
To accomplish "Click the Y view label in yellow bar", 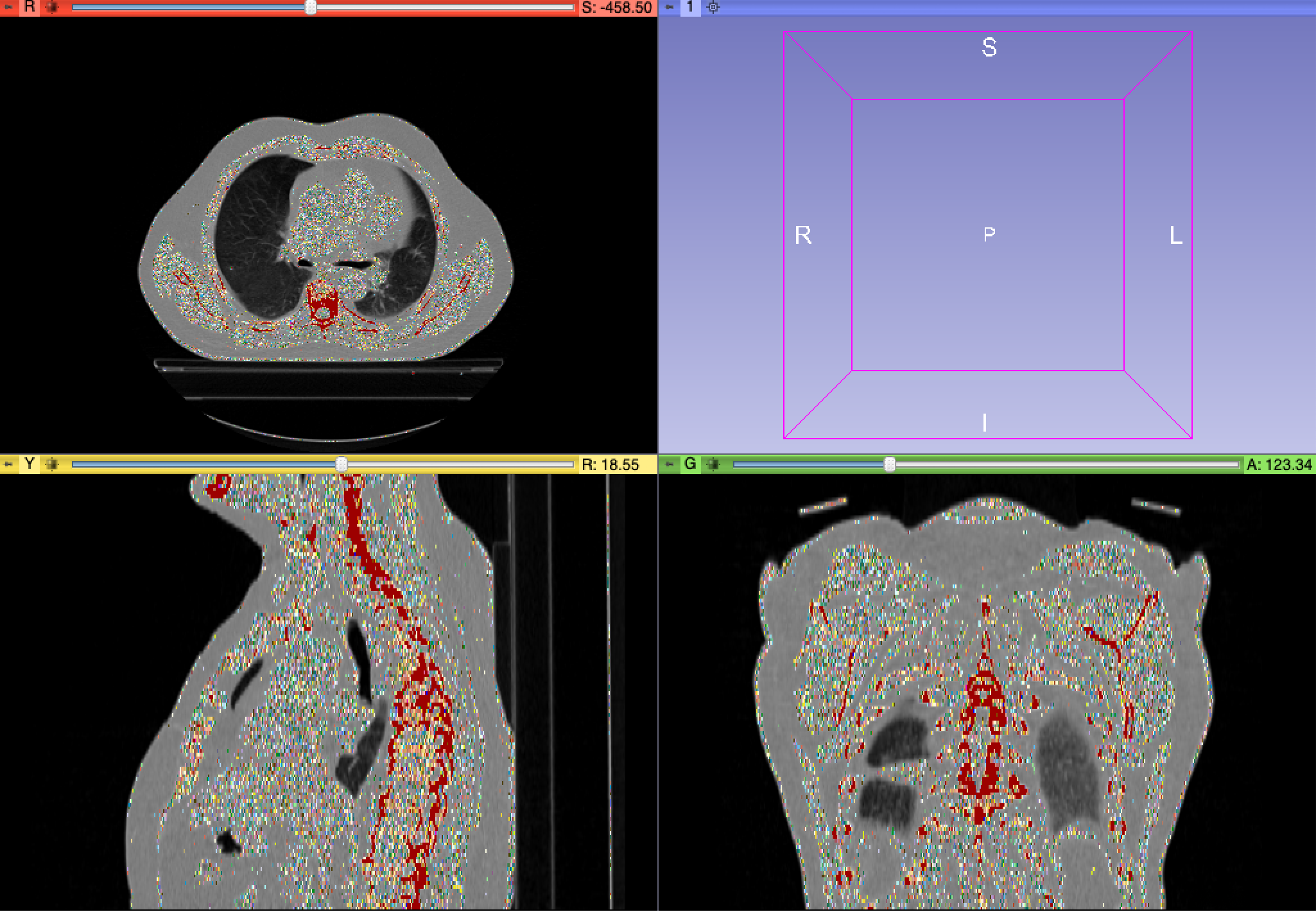I will (x=30, y=464).
